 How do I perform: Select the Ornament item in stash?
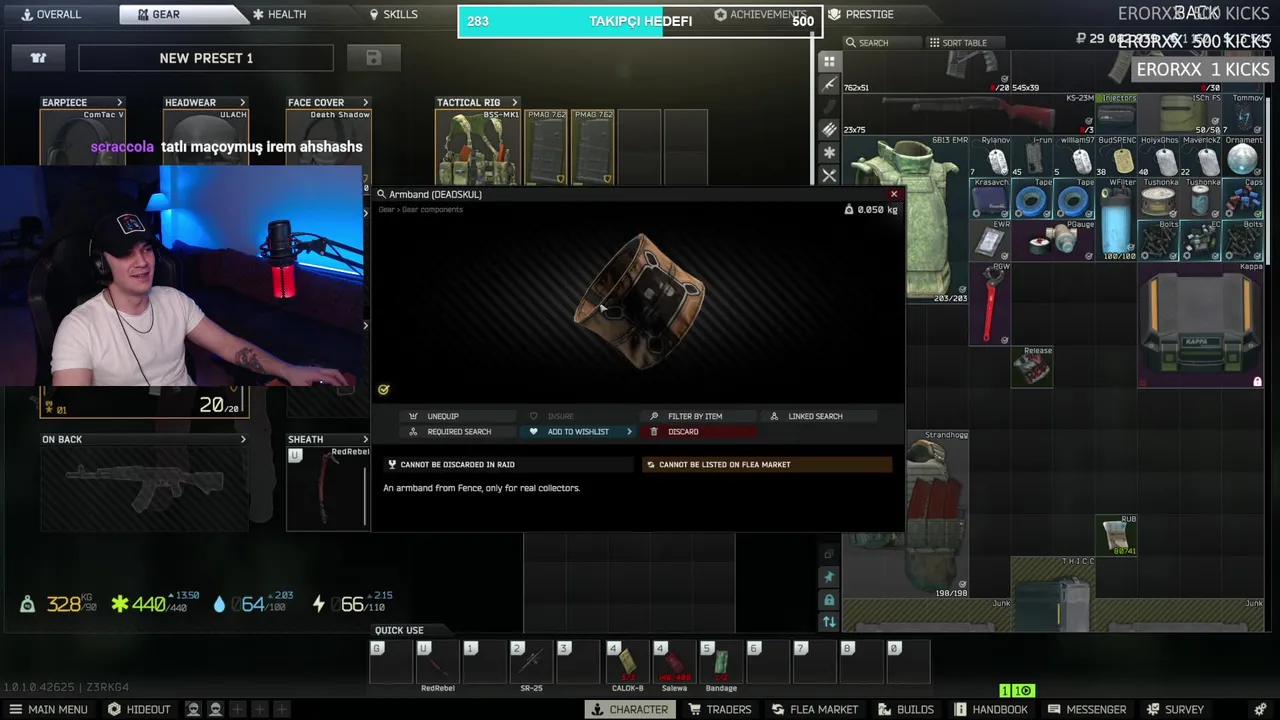pyautogui.click(x=1243, y=157)
